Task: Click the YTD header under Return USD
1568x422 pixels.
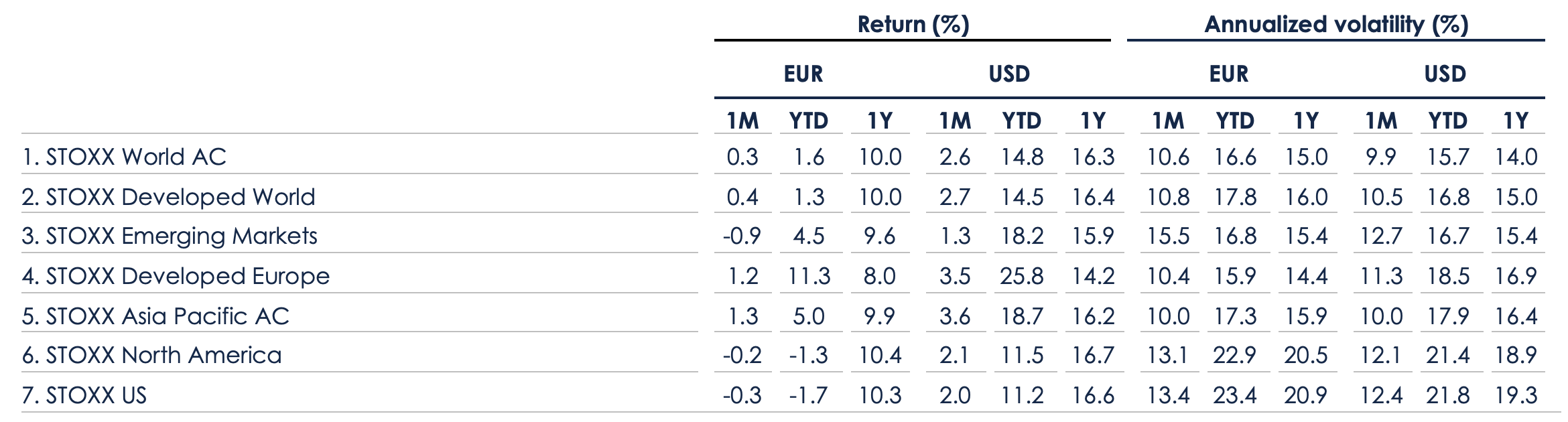Action: click(1021, 121)
